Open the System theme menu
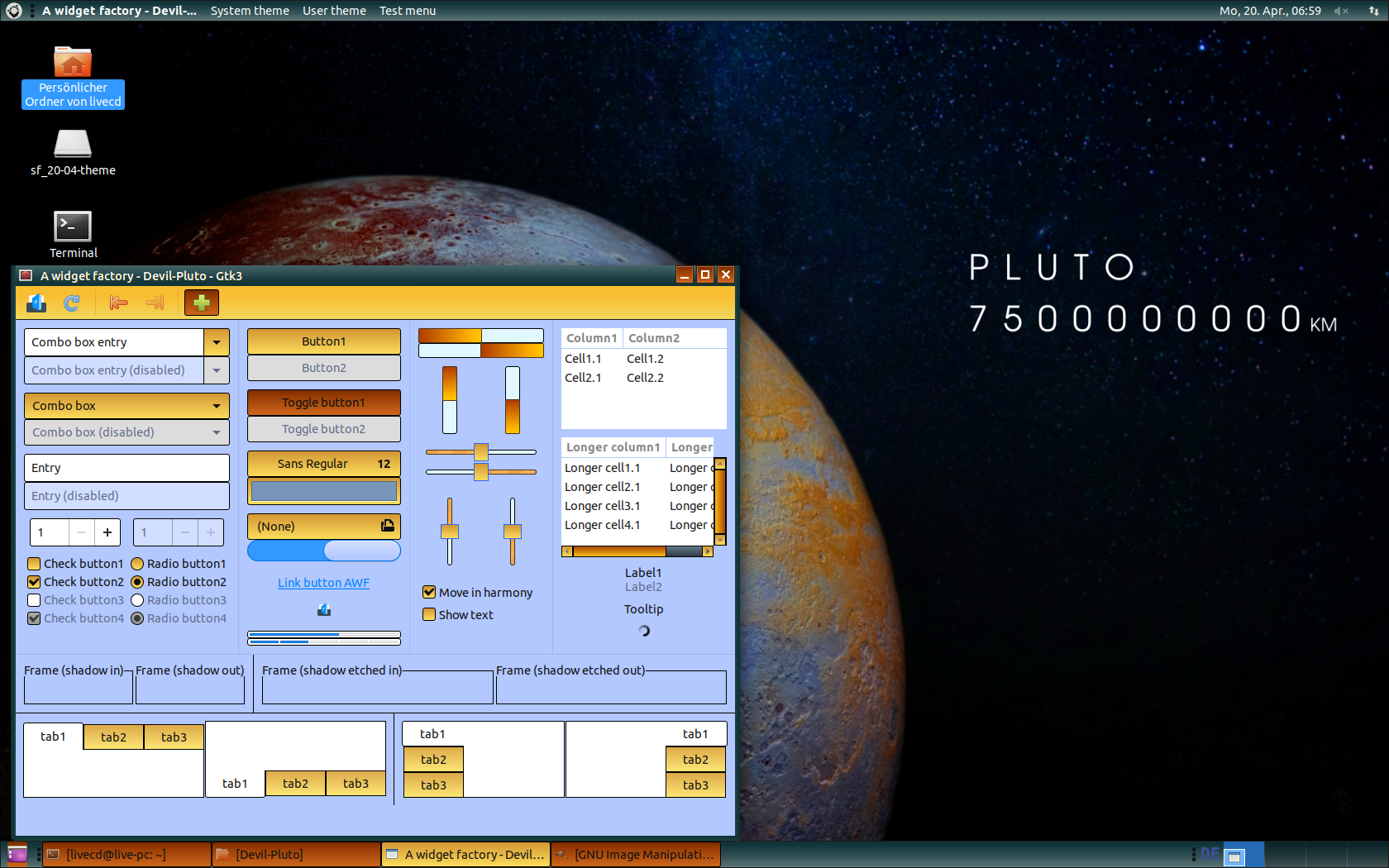The height and width of the screenshot is (868, 1389). pos(250,11)
